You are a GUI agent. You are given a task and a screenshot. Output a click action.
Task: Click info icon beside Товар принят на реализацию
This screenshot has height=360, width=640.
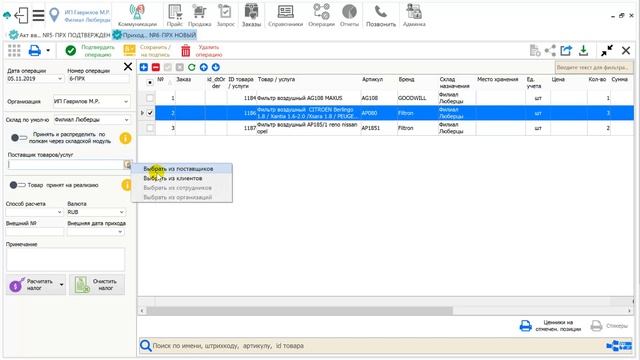(x=127, y=185)
